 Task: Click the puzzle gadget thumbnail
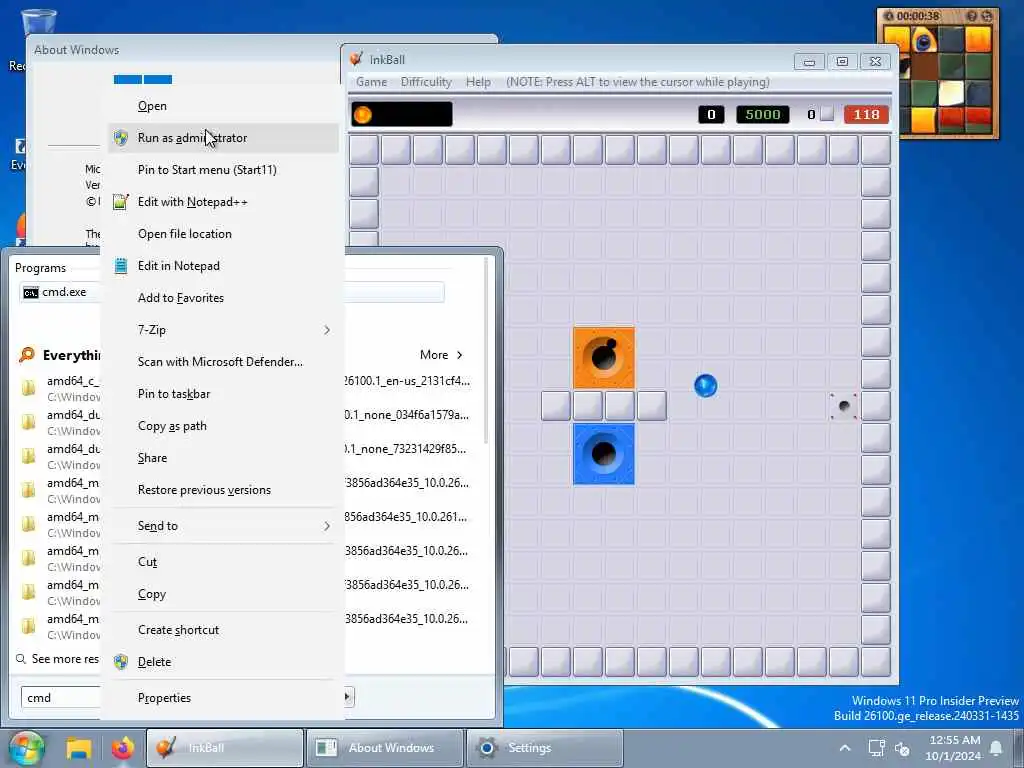click(938, 73)
